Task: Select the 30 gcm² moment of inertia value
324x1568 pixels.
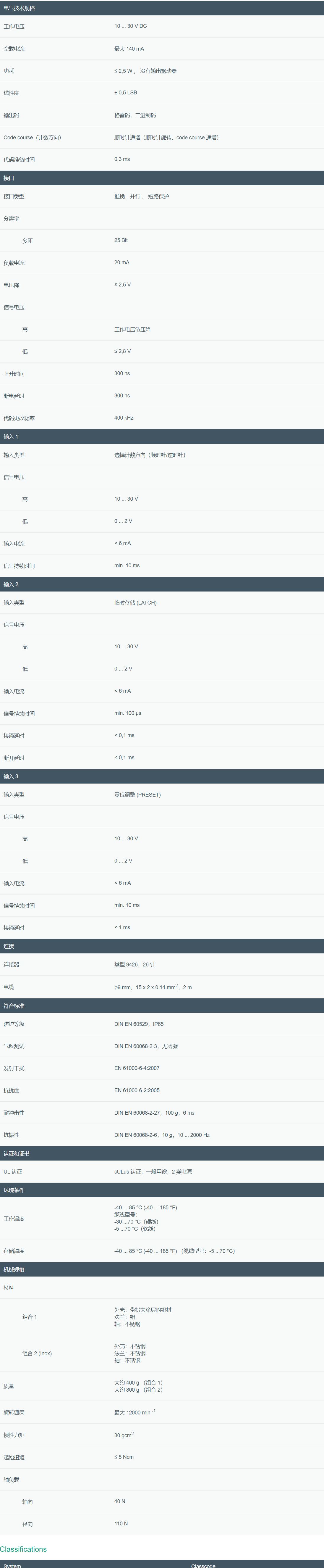Action: click(124, 1435)
